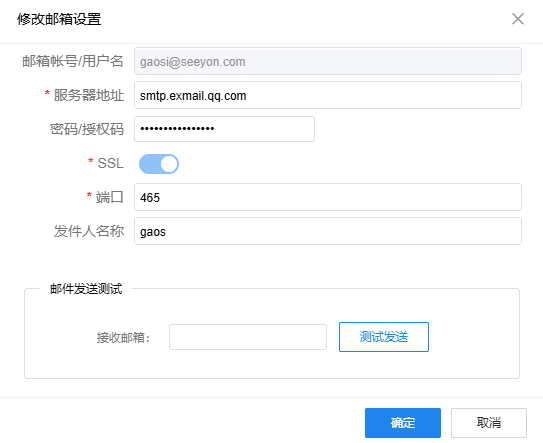
Task: Click the 发件人名称 field containing gaos
Action: pyautogui.click(x=328, y=231)
